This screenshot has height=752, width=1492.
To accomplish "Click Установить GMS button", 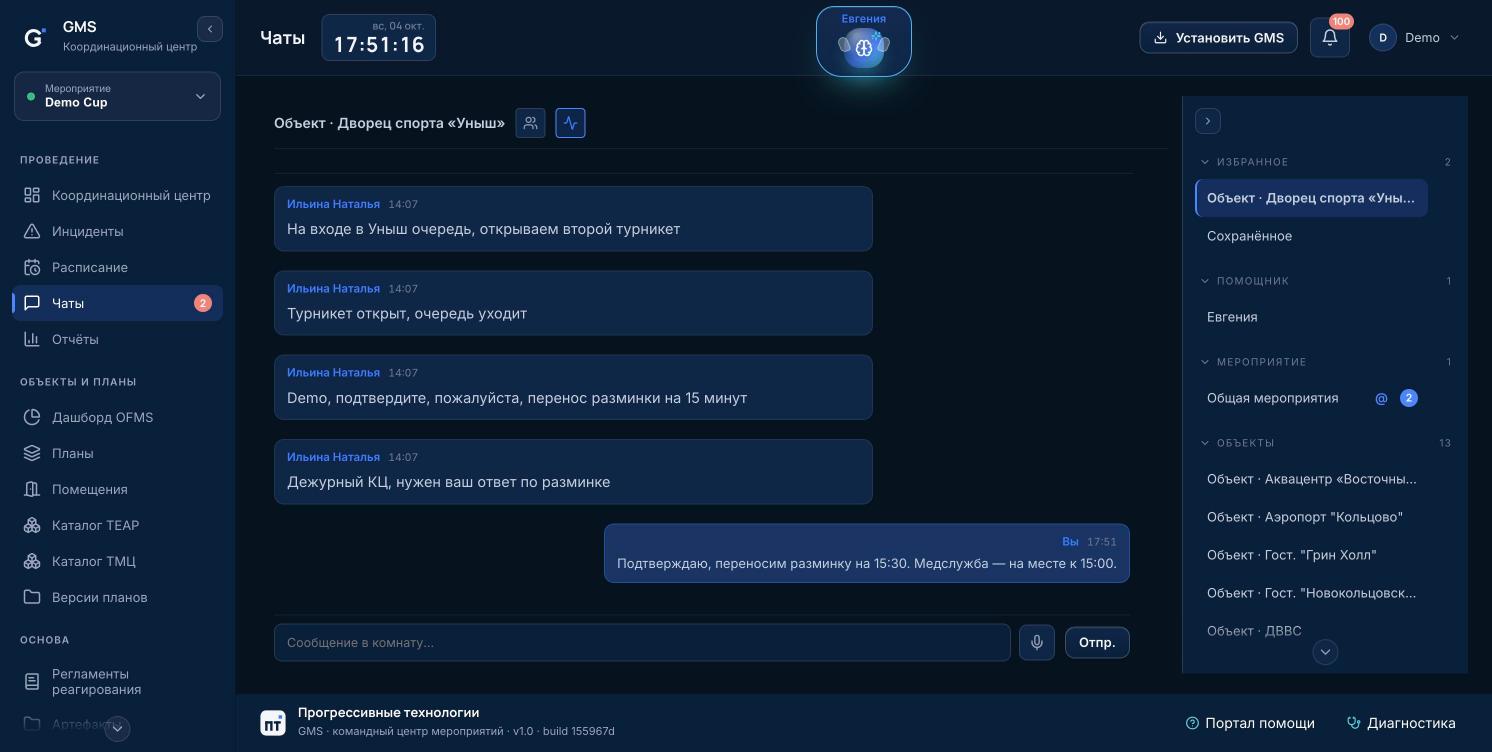I will [1218, 38].
